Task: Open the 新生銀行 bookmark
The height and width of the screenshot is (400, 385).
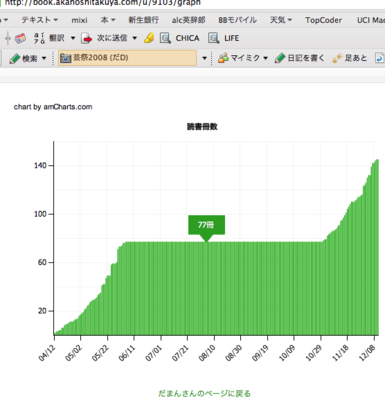Action: pos(144,20)
